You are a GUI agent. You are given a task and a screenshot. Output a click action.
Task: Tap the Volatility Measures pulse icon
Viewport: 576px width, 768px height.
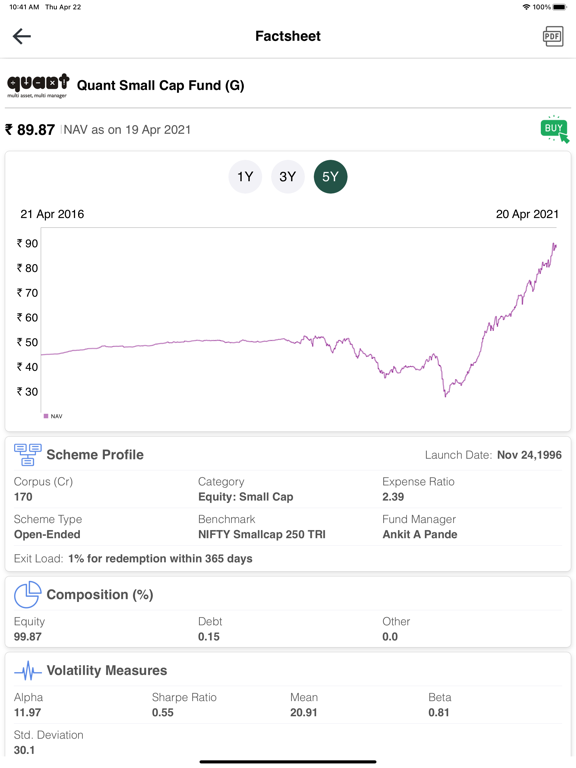pyautogui.click(x=27, y=671)
